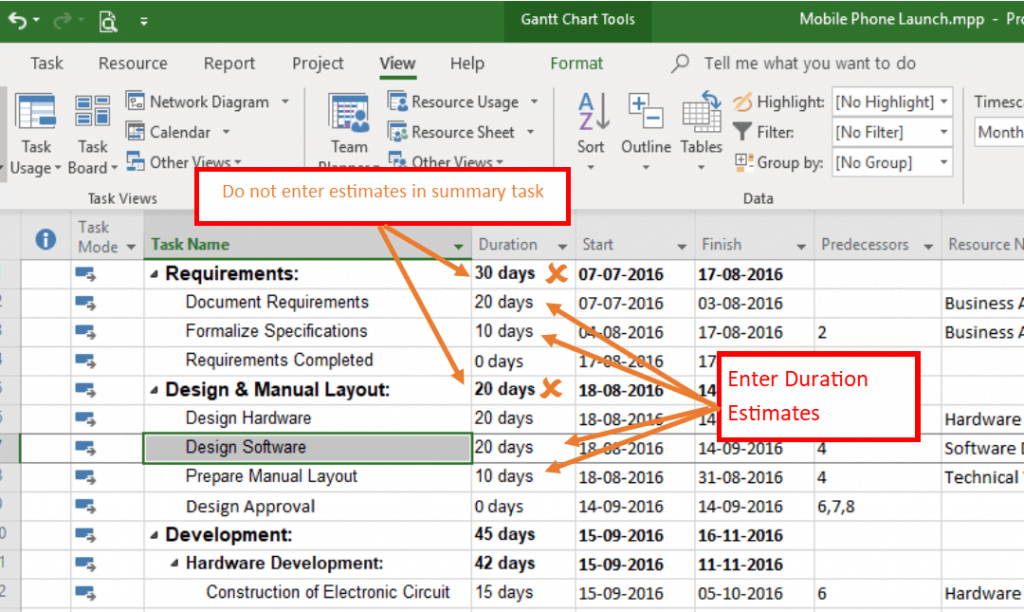This screenshot has height=612, width=1024.
Task: Open the Task ribbon tab
Action: tap(46, 63)
